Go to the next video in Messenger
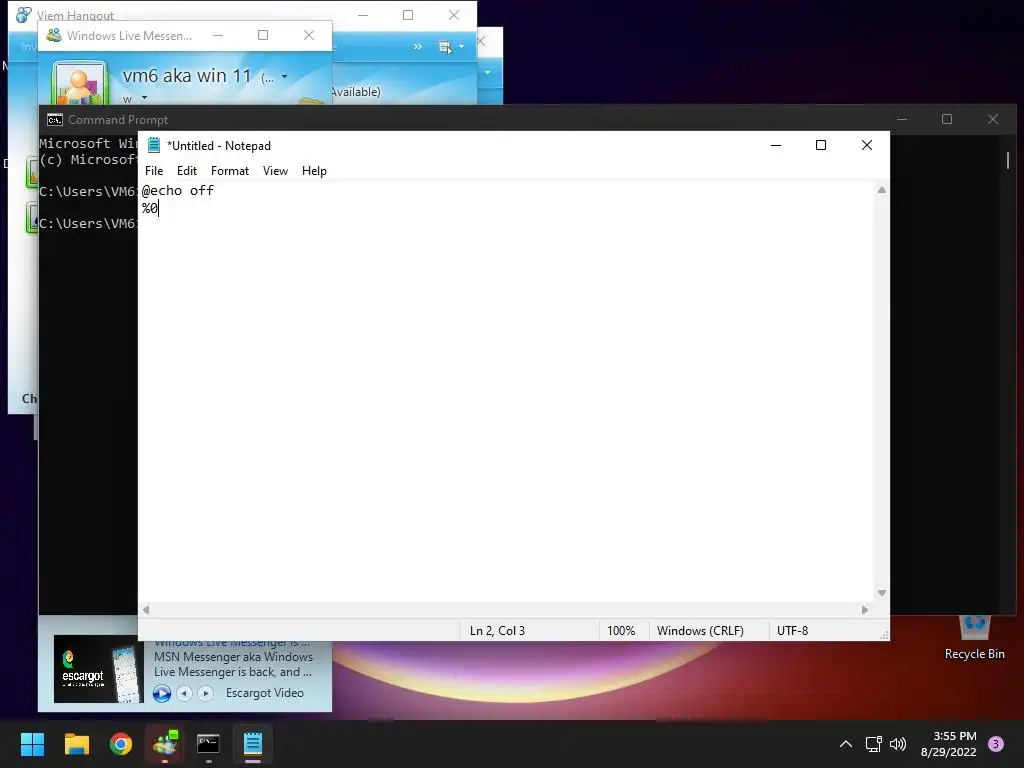This screenshot has height=768, width=1024. [x=206, y=693]
